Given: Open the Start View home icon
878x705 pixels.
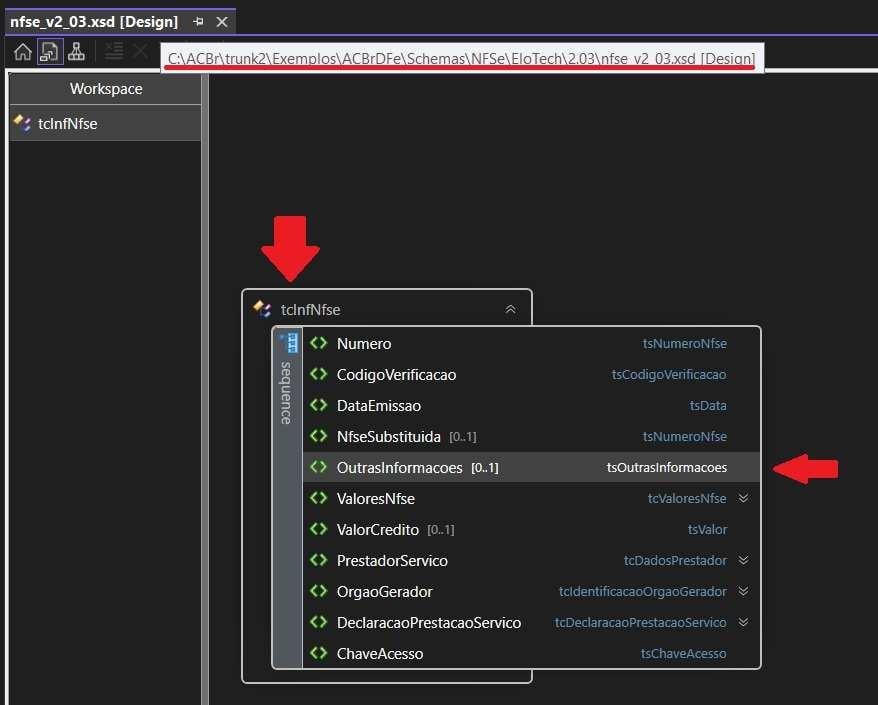Looking at the screenshot, I should point(23,52).
